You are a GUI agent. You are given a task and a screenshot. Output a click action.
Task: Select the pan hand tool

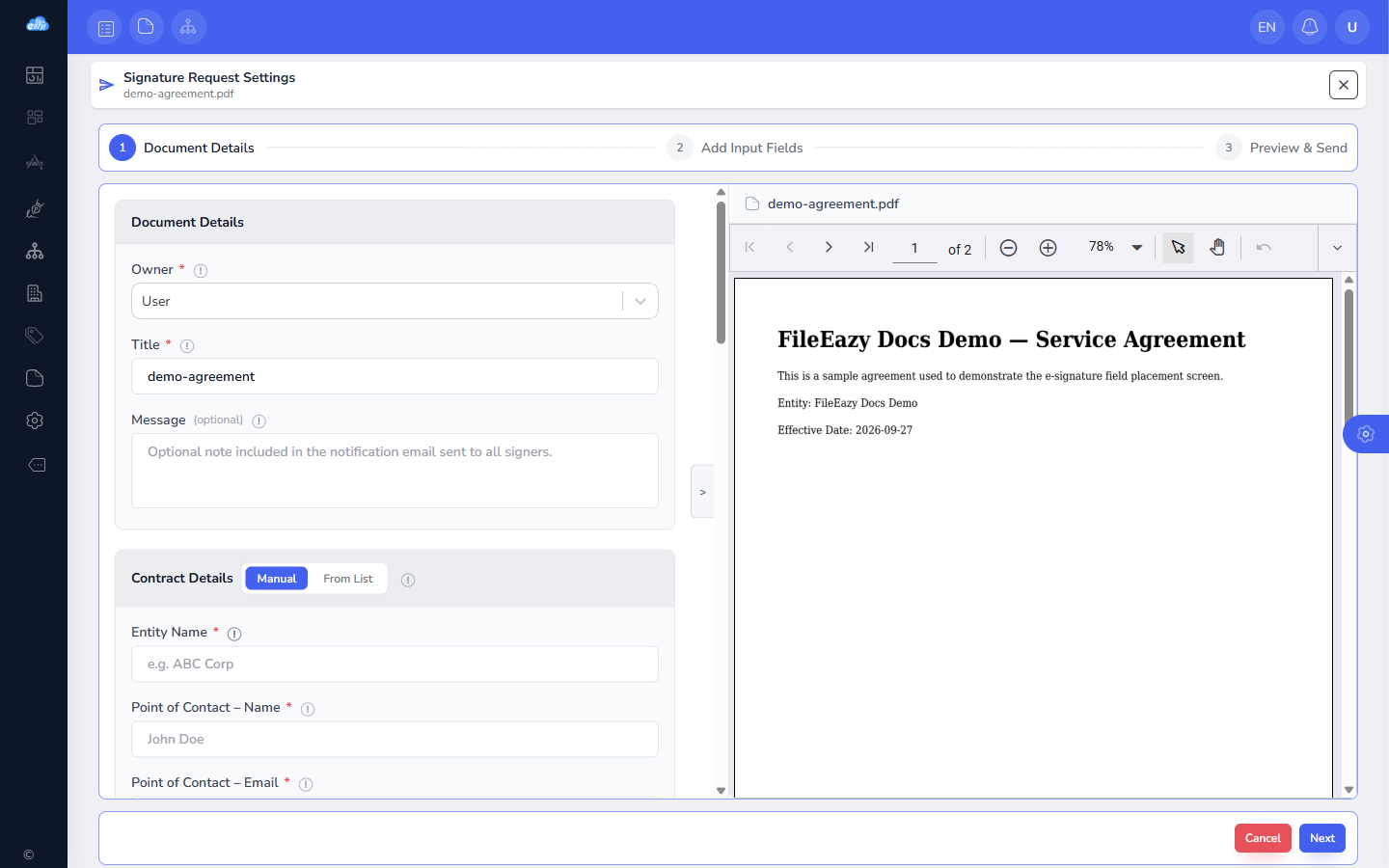pos(1217,248)
